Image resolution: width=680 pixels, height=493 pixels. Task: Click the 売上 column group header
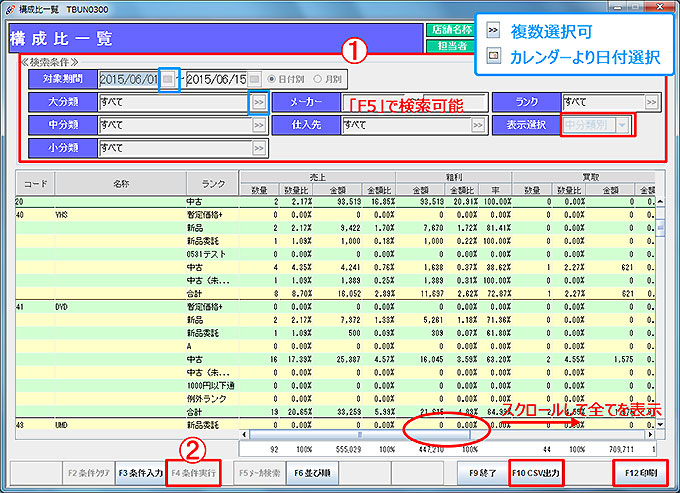click(x=317, y=177)
